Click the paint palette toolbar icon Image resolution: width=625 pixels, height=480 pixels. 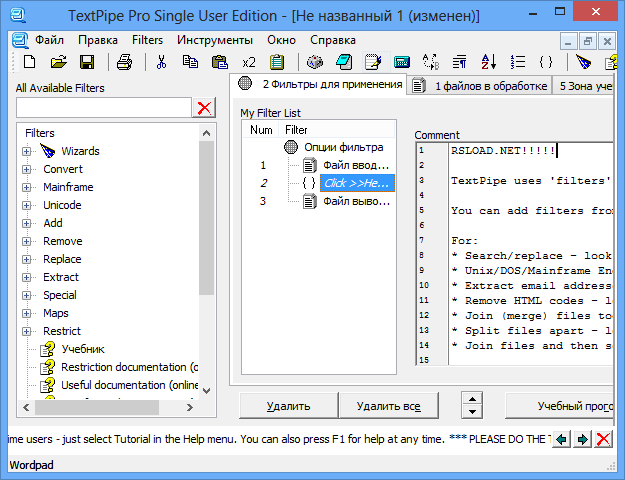tap(315, 62)
